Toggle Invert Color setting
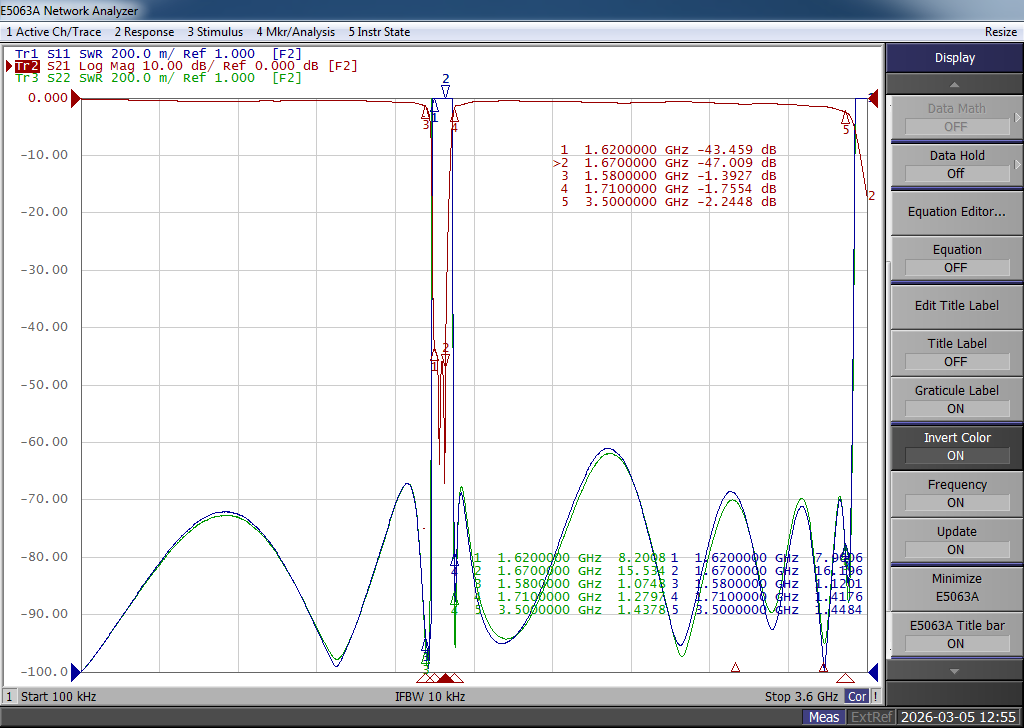The height and width of the screenshot is (728, 1024). coord(955,446)
